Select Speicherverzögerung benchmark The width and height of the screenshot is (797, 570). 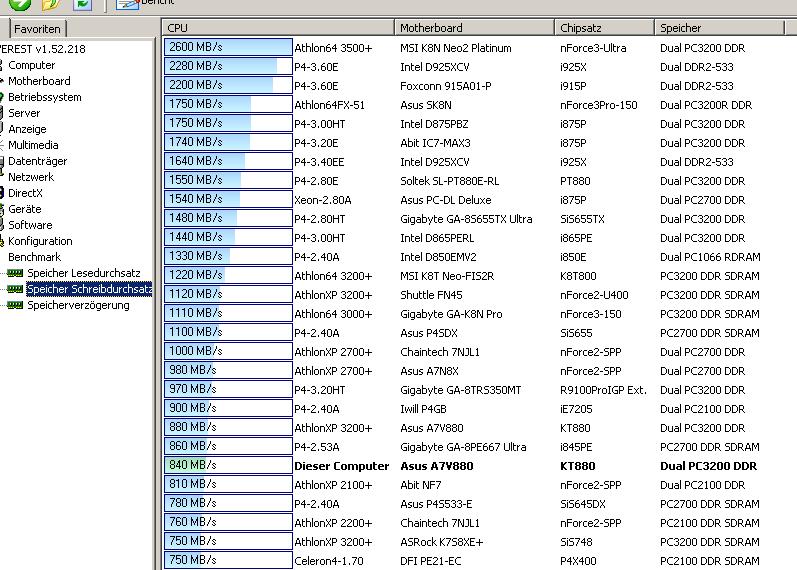(x=78, y=305)
